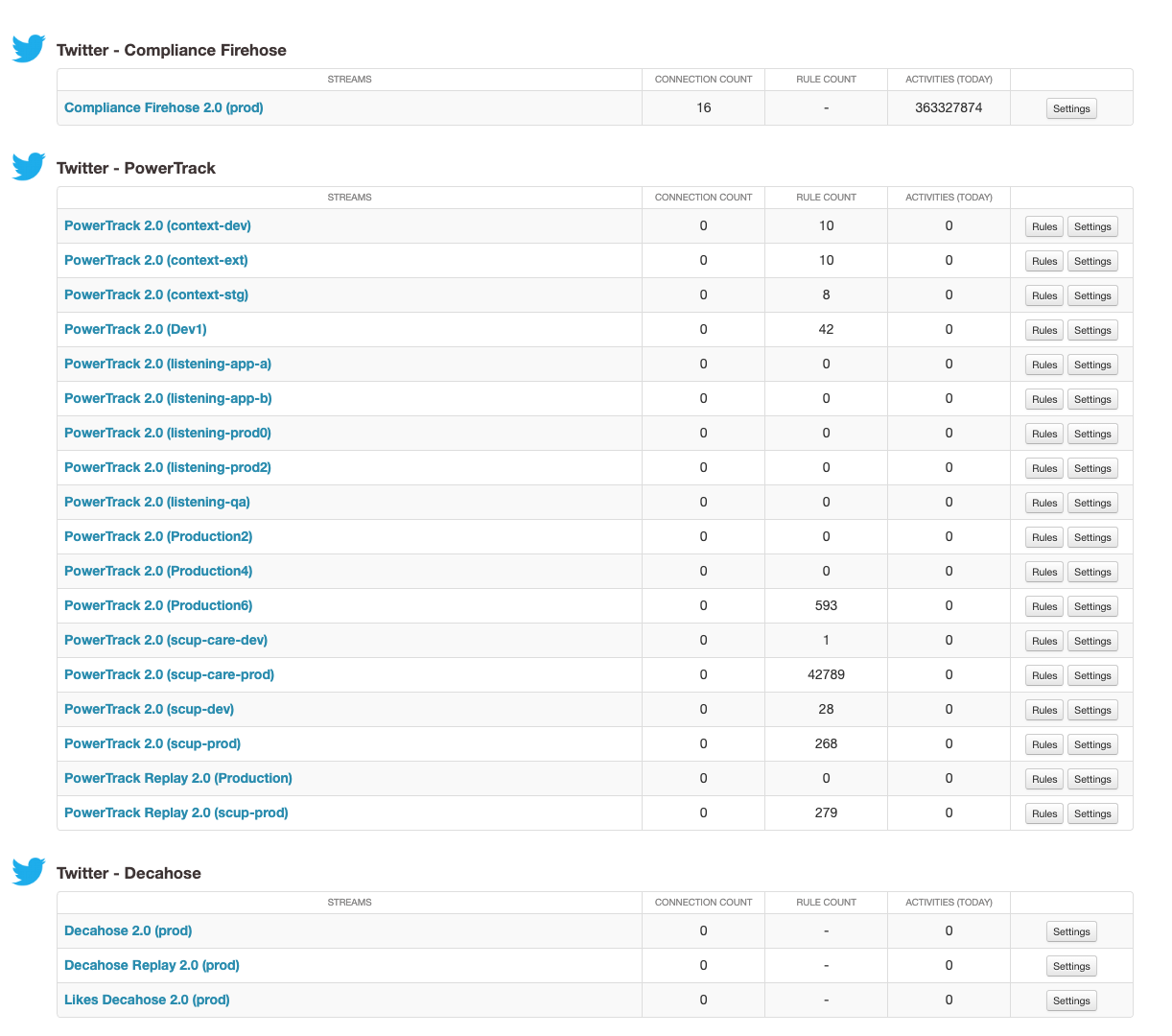Open PowerTrack 2.0 (context-ext) stream link
The height and width of the screenshot is (1036, 1172).
(156, 260)
